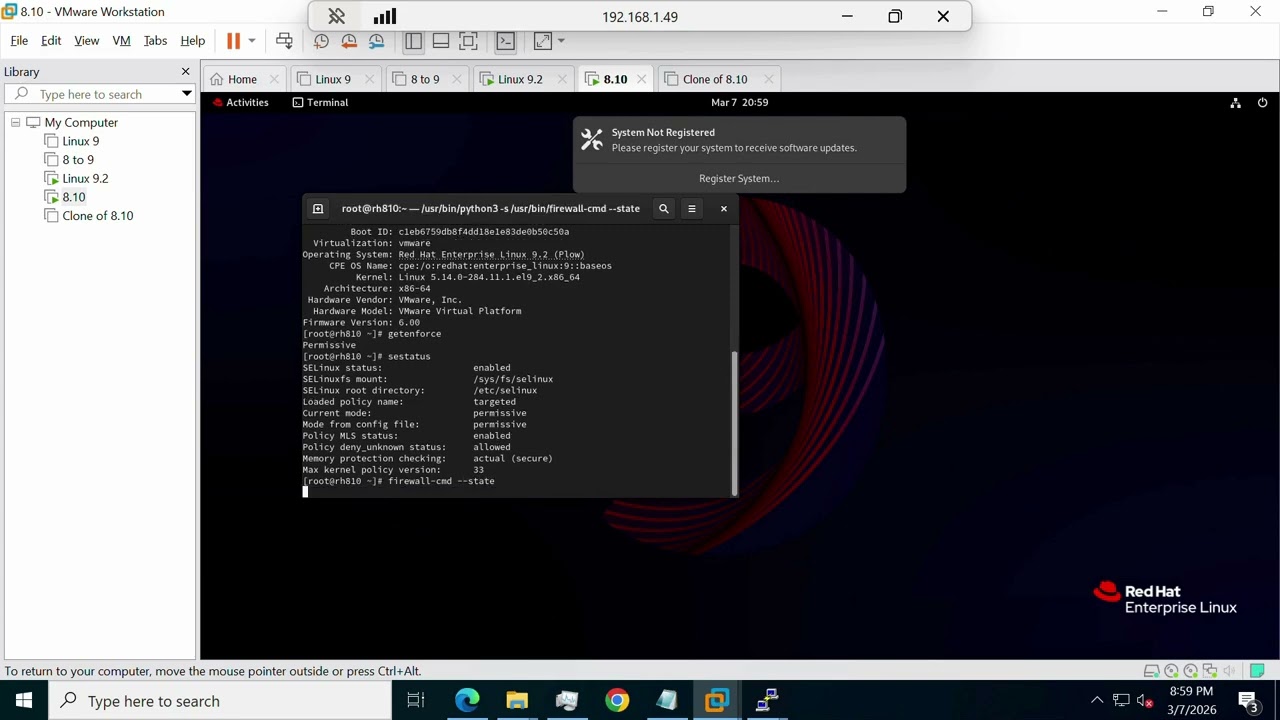Click the Terminal window scrollbar
The width and height of the screenshot is (1280, 720).
[x=734, y=422]
